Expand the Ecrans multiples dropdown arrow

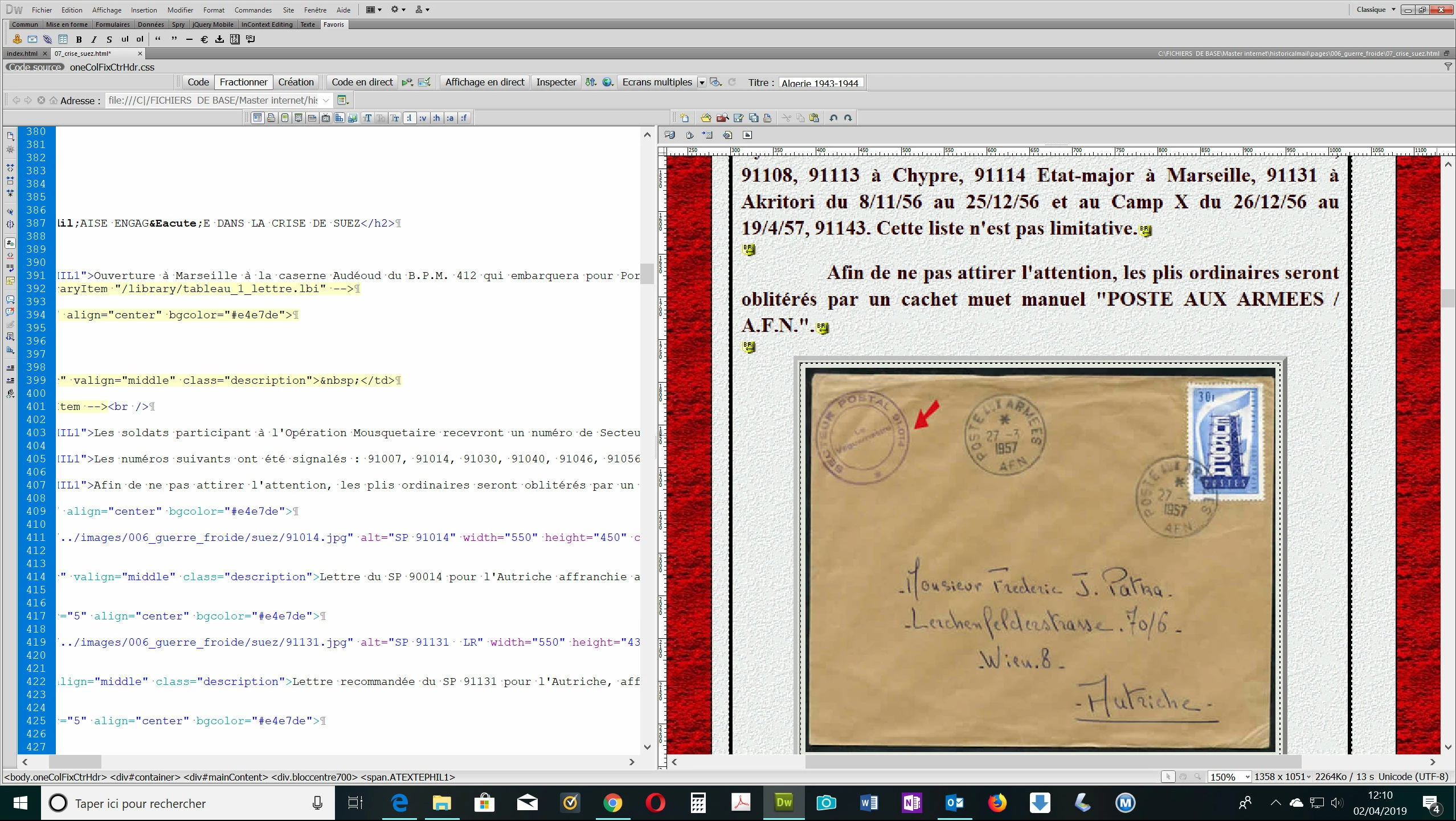pyautogui.click(x=702, y=83)
